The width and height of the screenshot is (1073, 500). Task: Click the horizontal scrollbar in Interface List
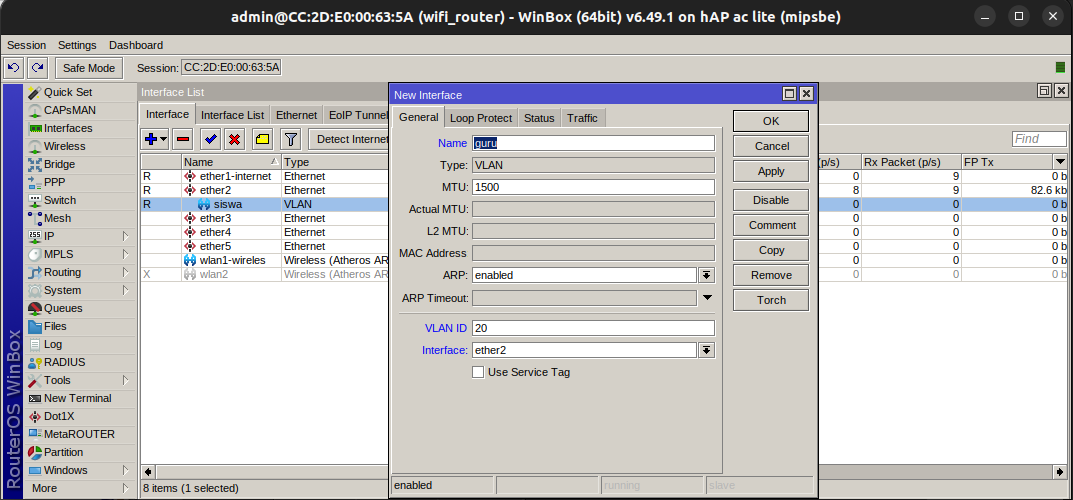600,471
